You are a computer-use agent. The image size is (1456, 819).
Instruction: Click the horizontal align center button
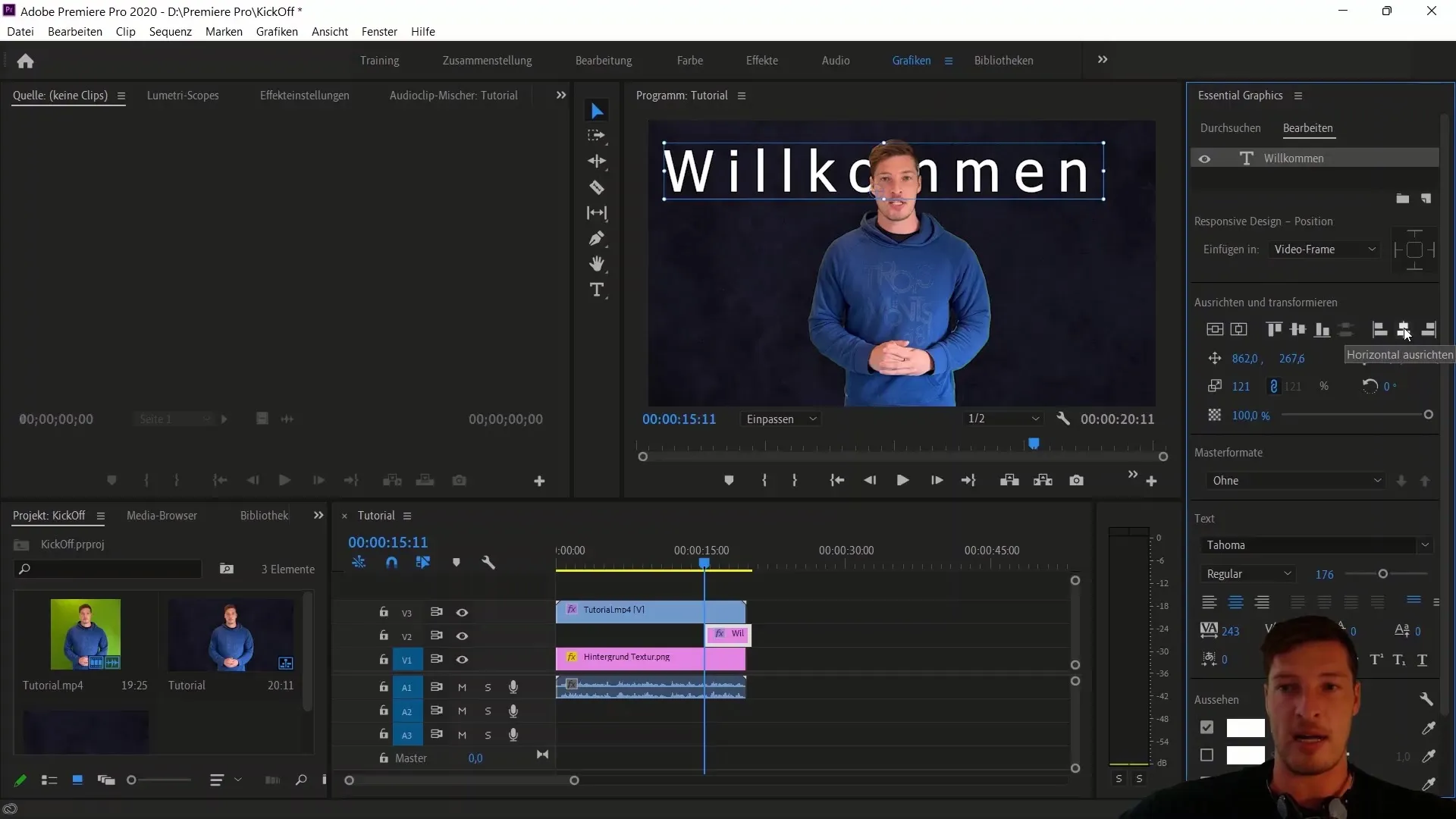[x=1405, y=330]
